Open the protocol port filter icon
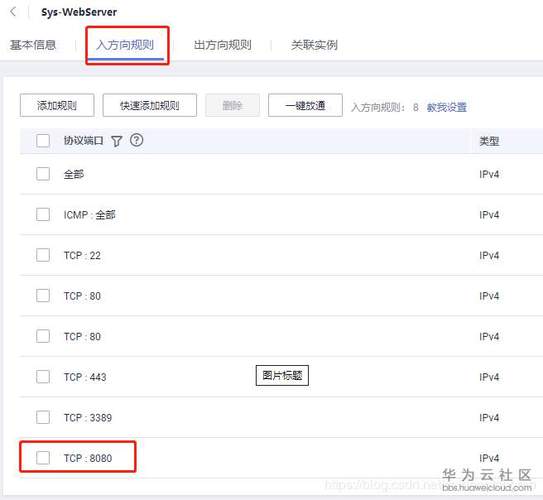Viewport: 543px width, 500px height. 117,141
